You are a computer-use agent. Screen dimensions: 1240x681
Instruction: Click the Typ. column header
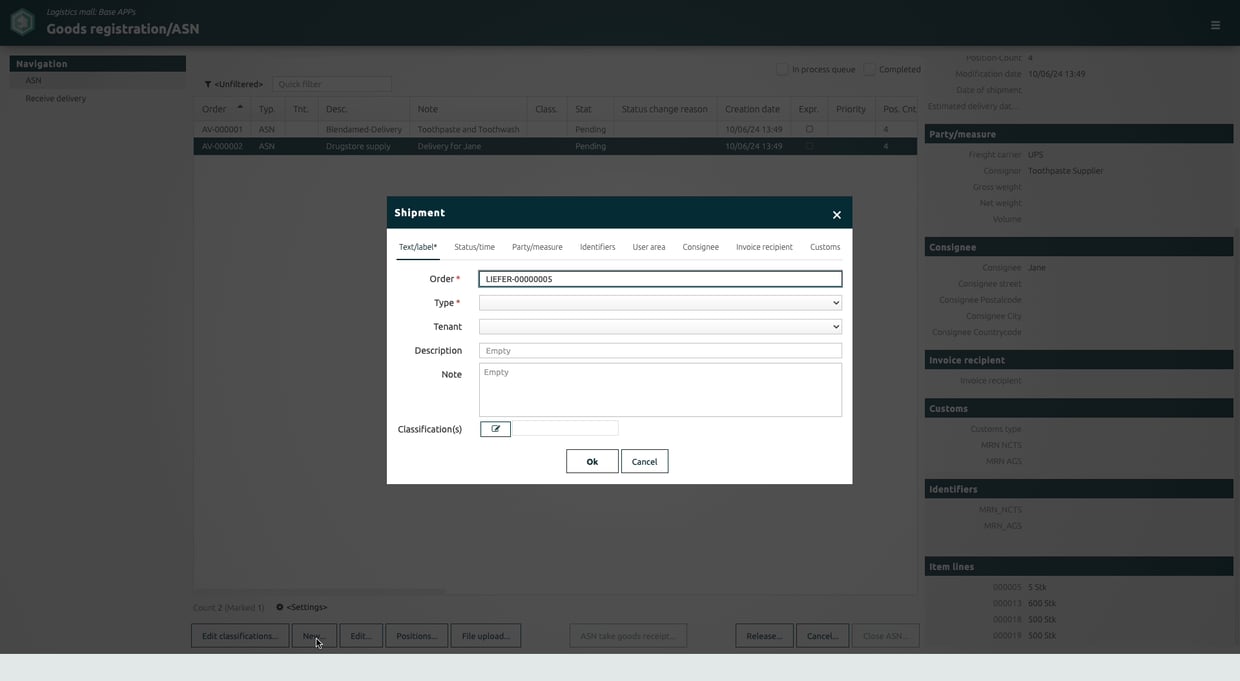pos(266,109)
